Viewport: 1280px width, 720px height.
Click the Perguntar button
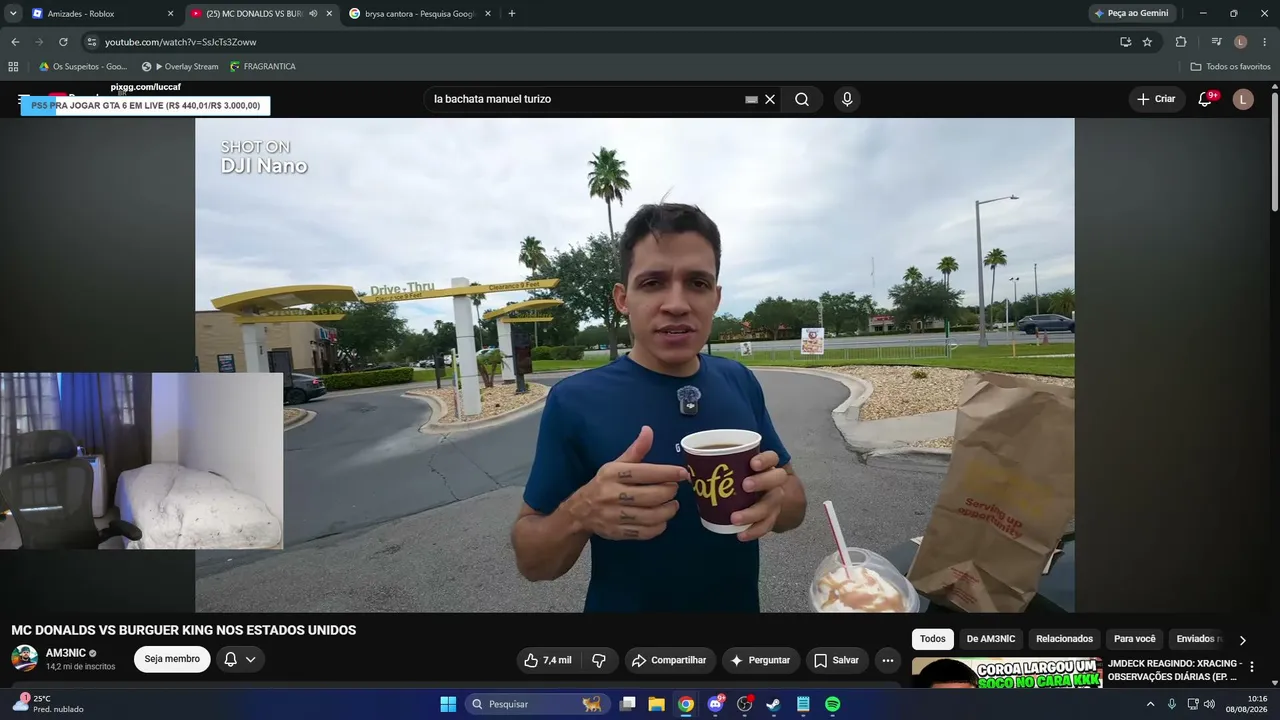point(760,660)
